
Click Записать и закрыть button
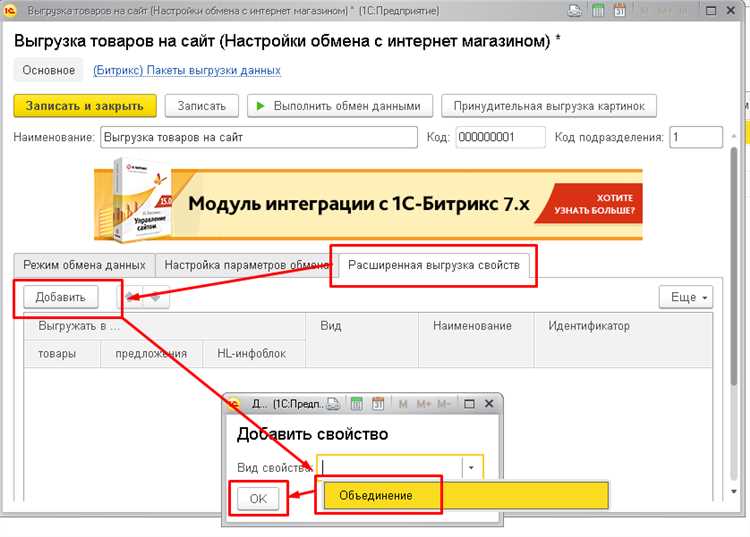[x=85, y=106]
